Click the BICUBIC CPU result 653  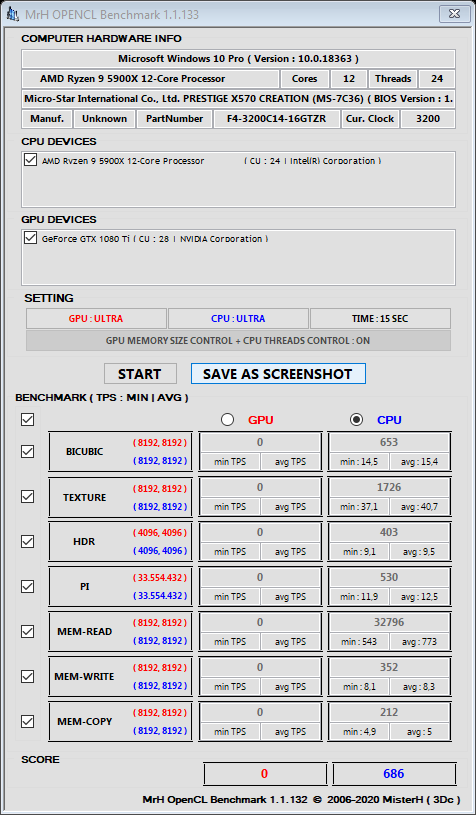(389, 442)
